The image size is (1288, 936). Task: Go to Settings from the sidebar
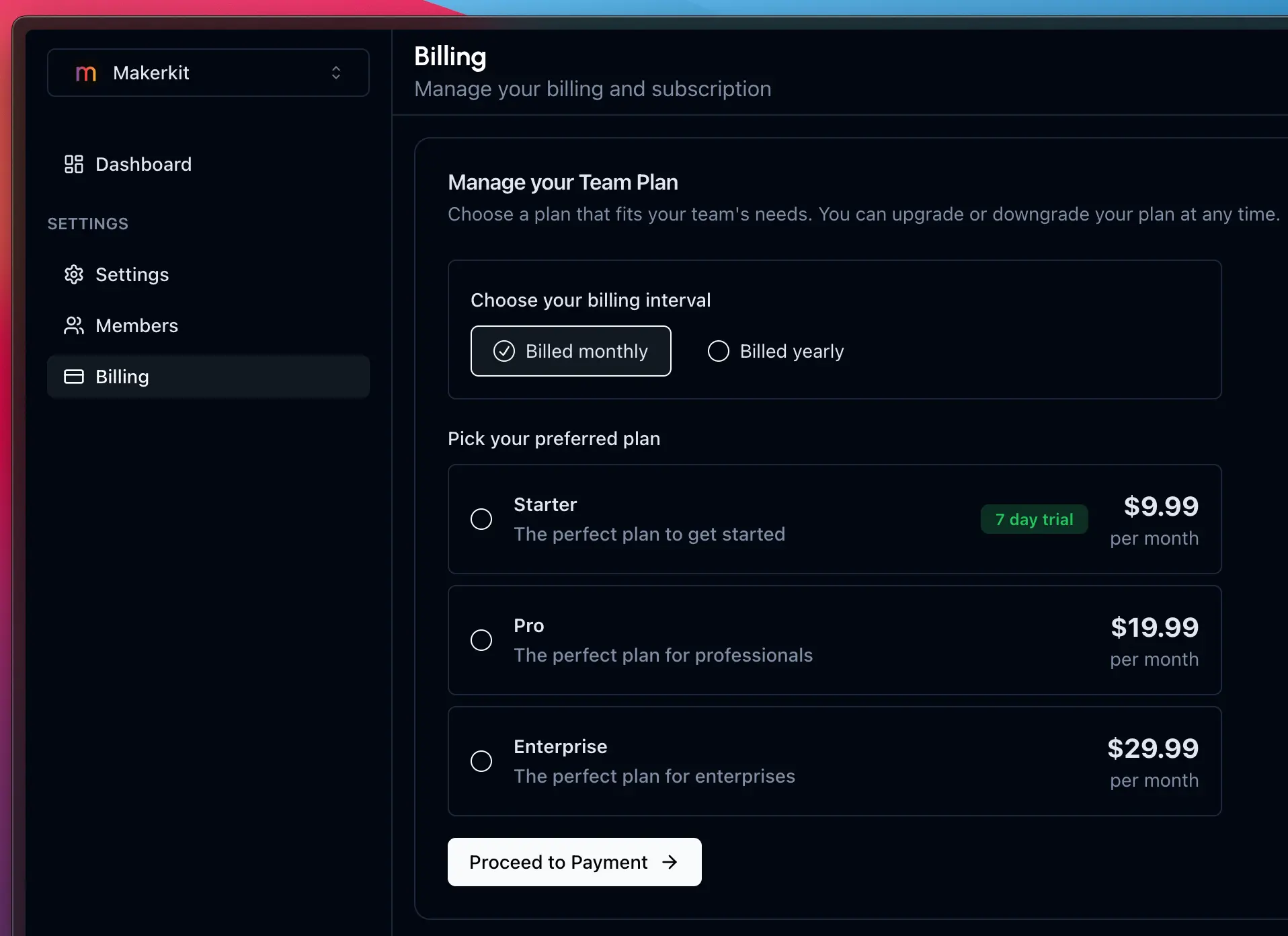click(132, 274)
